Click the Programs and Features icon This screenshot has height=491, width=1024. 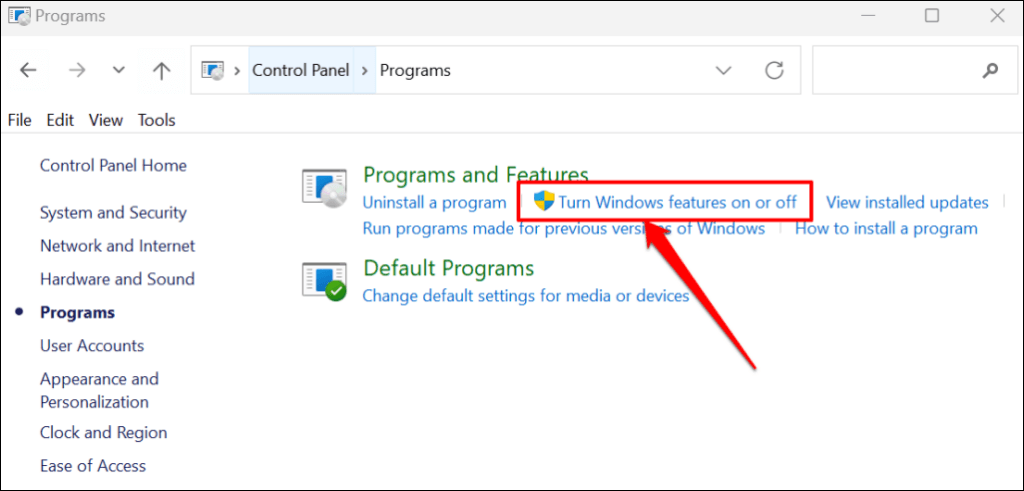[x=324, y=190]
